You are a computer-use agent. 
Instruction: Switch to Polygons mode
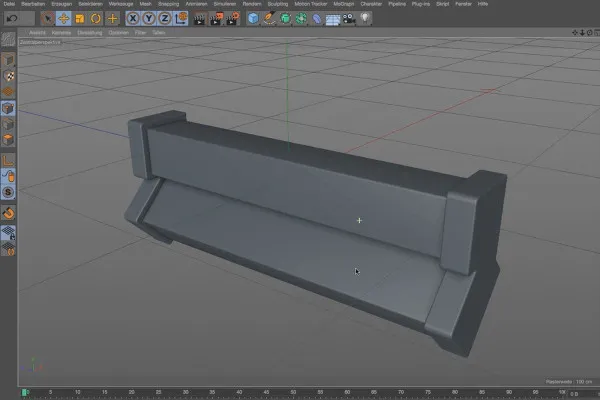[x=8, y=140]
